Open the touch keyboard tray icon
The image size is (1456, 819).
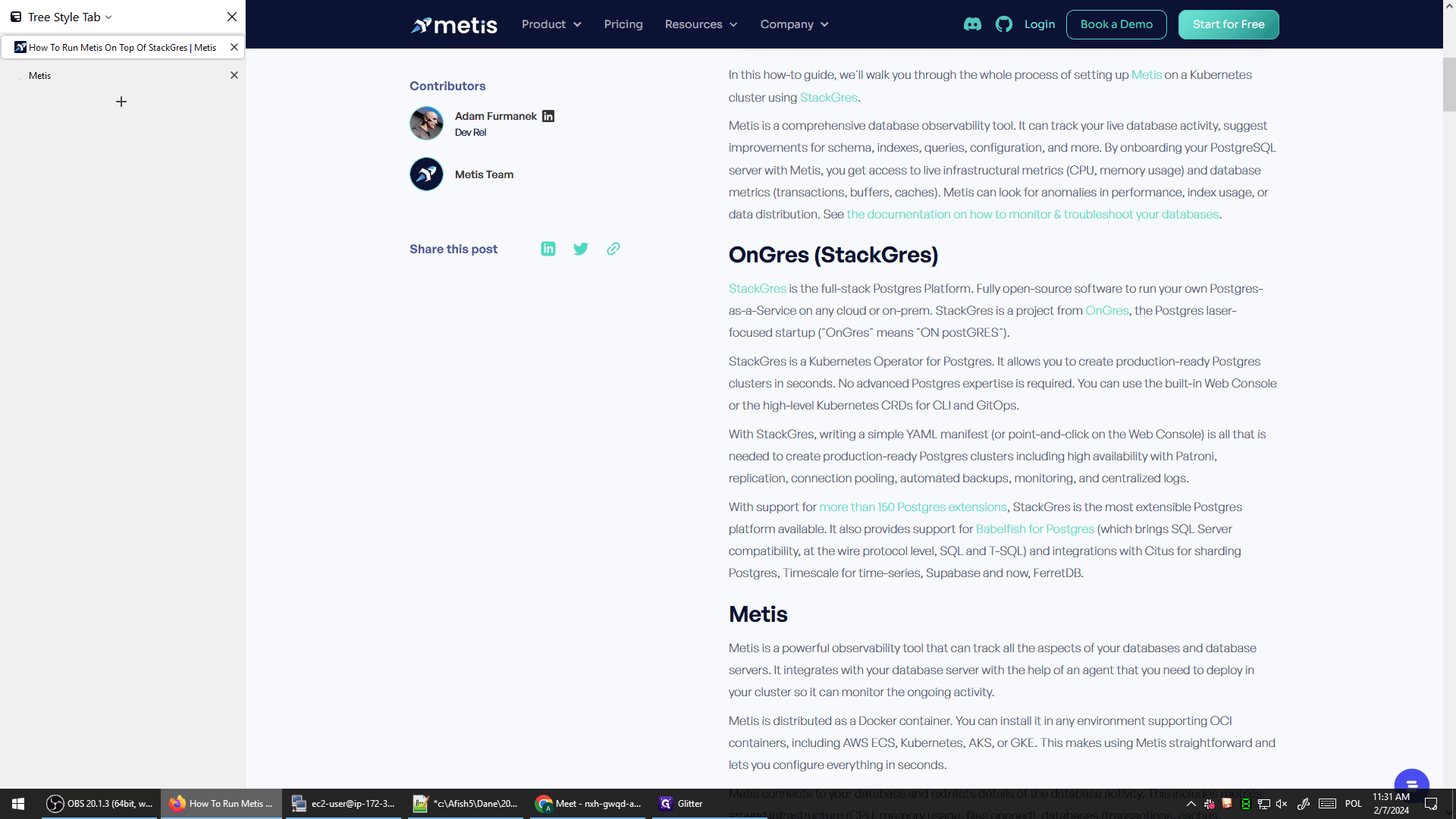point(1327,804)
